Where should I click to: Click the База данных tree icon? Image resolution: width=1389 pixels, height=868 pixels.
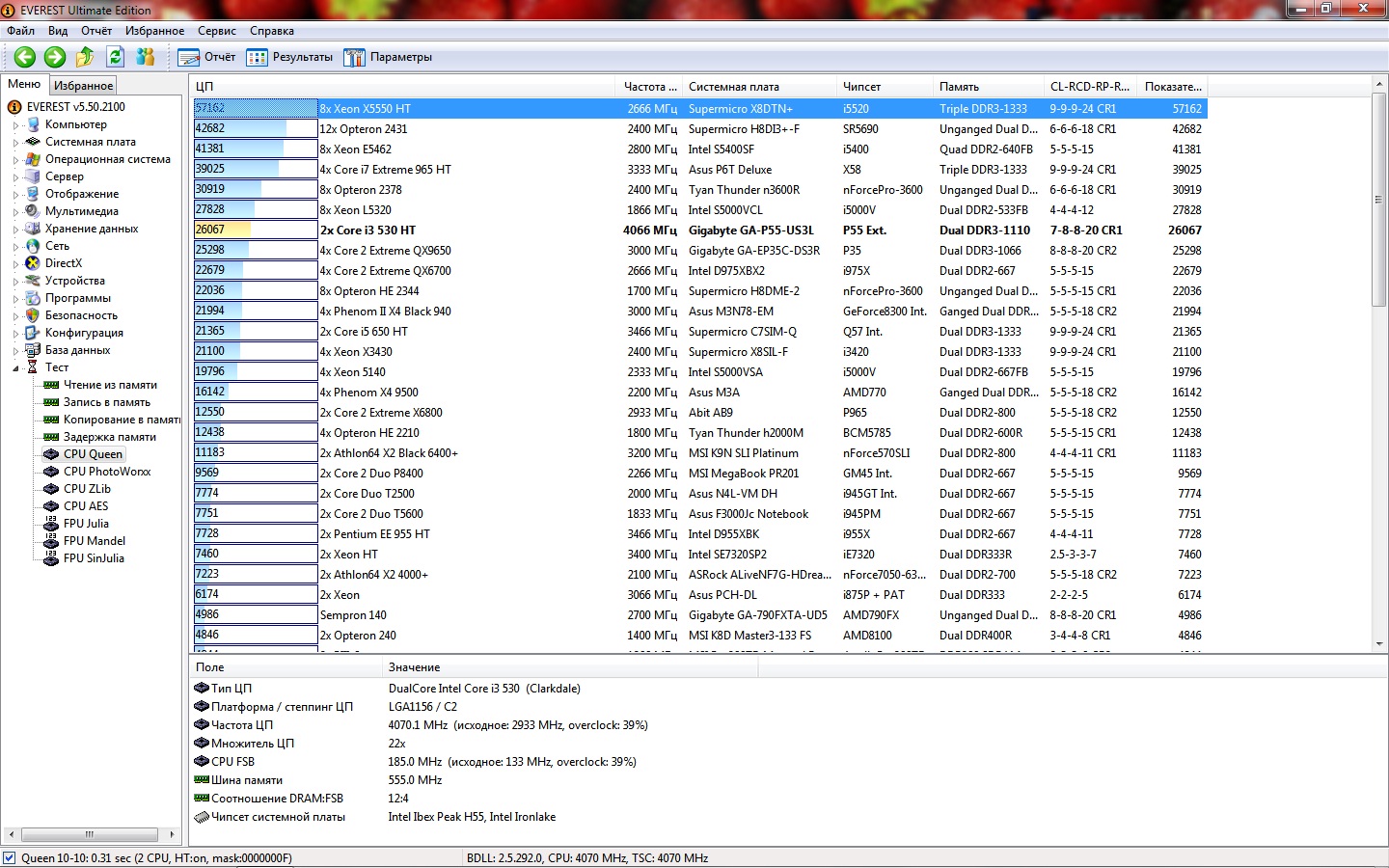coord(33,350)
